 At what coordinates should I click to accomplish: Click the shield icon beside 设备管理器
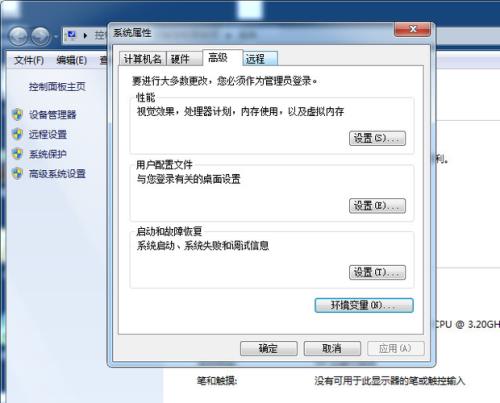(17, 114)
